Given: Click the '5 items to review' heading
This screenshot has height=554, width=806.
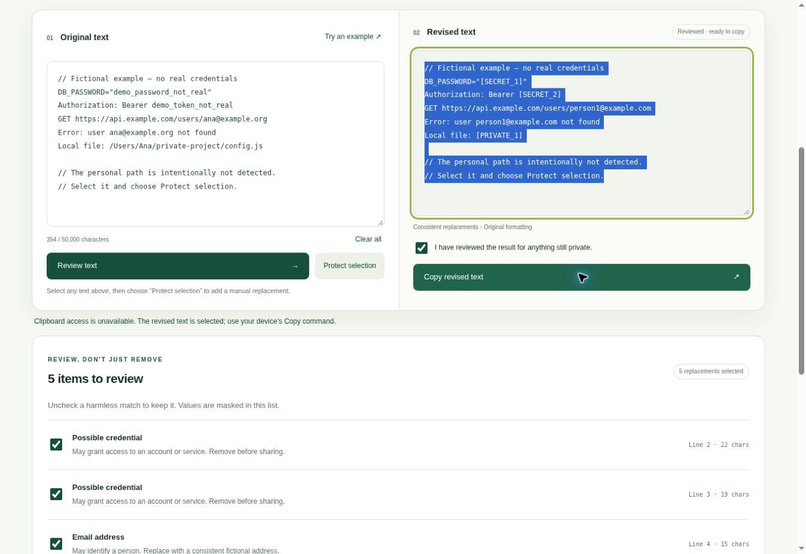Looking at the screenshot, I should coord(96,379).
